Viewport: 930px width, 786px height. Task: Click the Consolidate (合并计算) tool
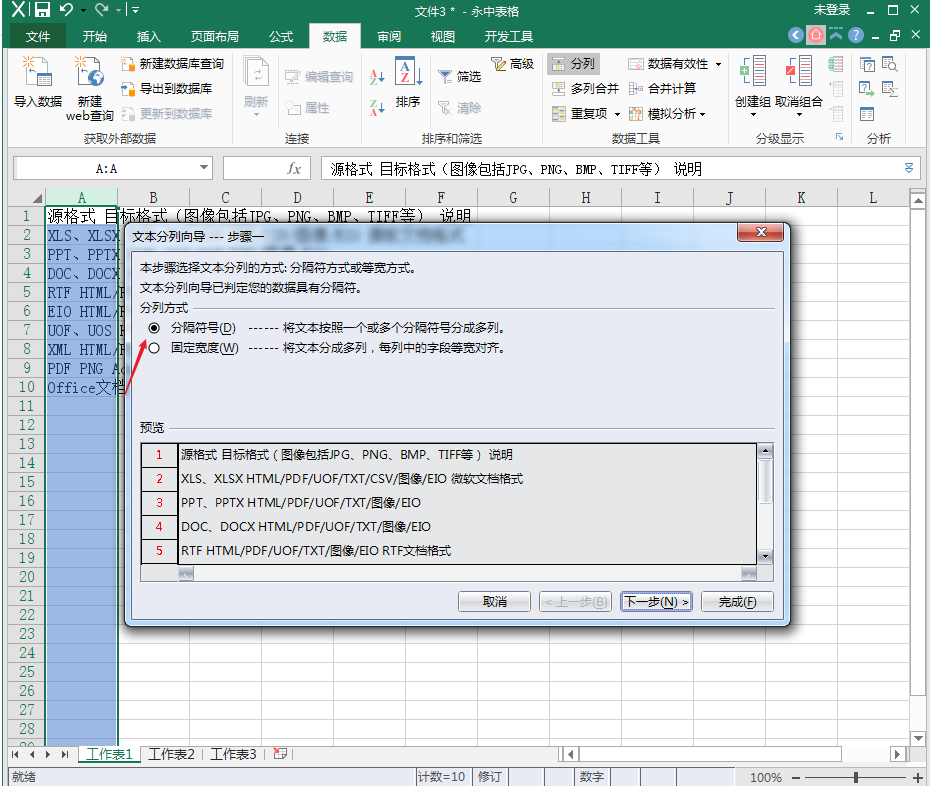[x=663, y=88]
